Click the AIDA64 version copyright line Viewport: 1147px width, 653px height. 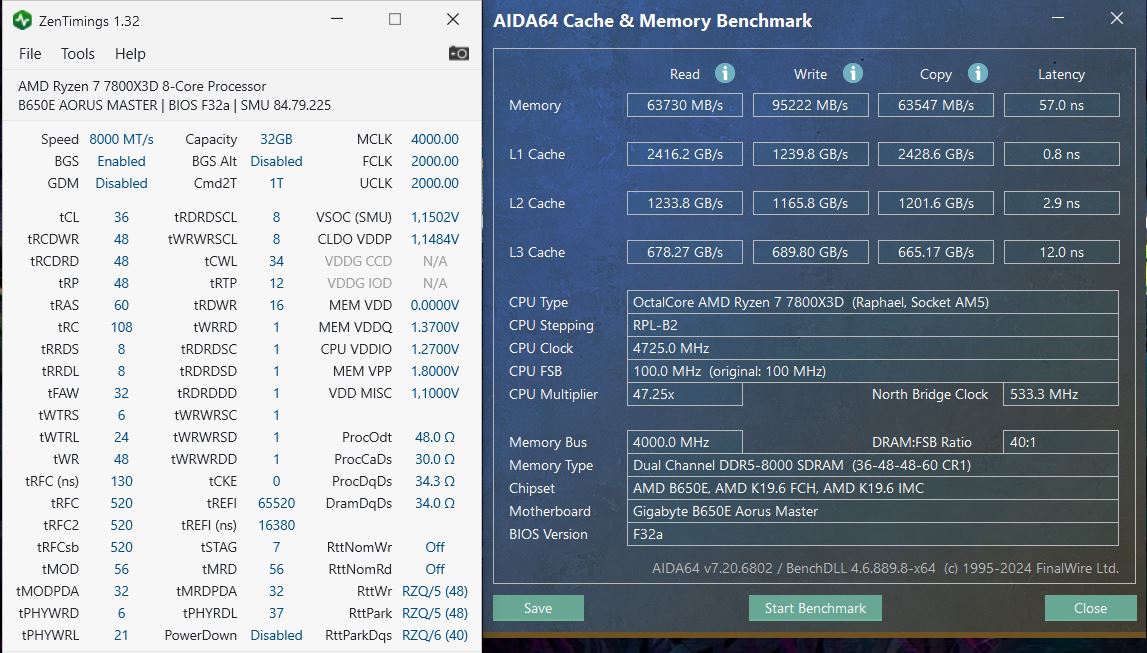point(885,568)
